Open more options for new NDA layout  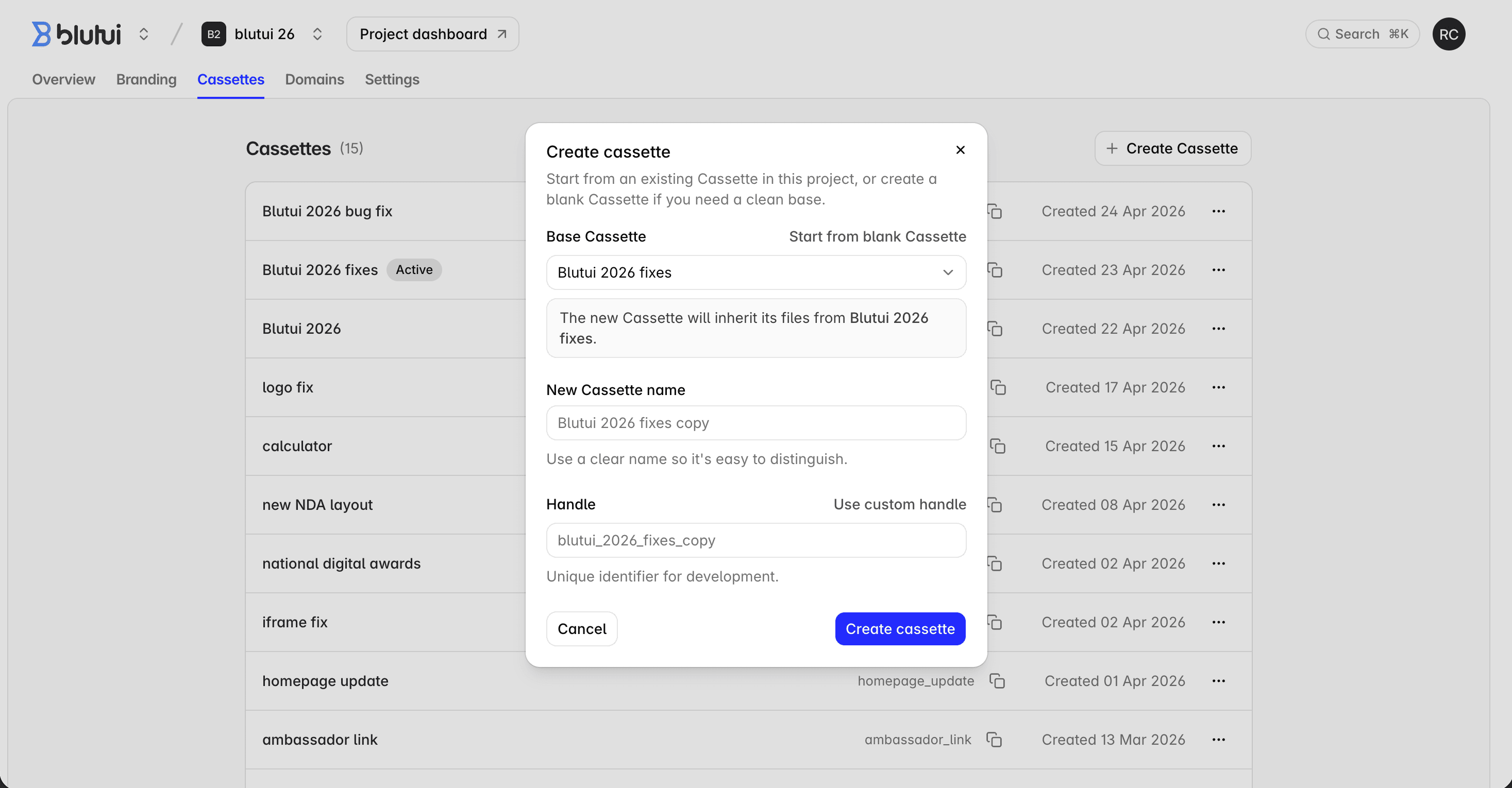1219,505
